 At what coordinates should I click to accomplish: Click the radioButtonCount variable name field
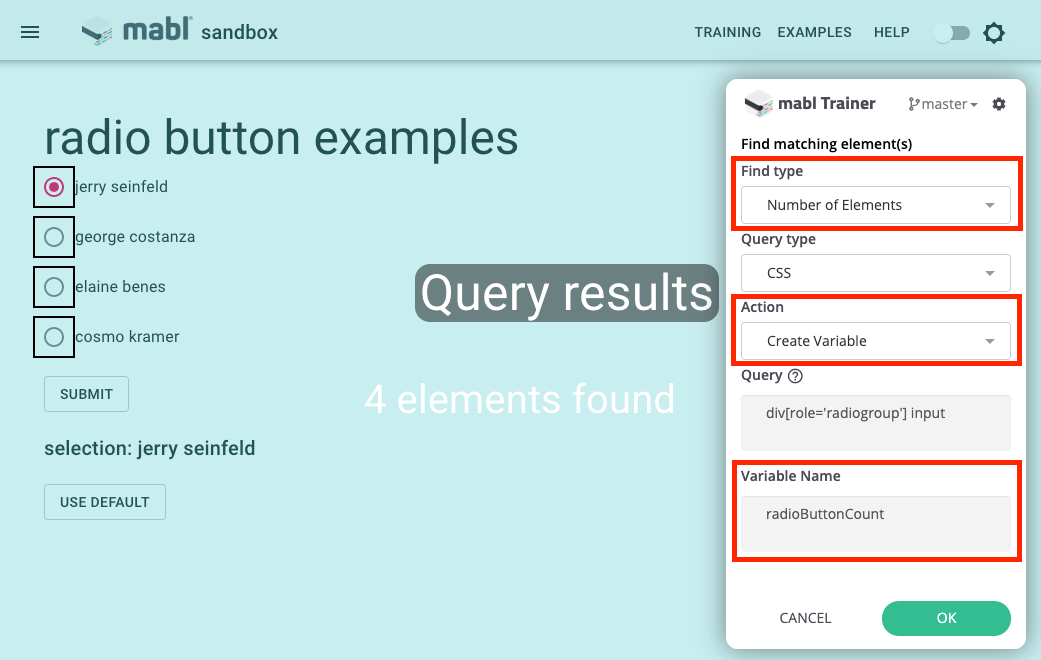click(875, 513)
